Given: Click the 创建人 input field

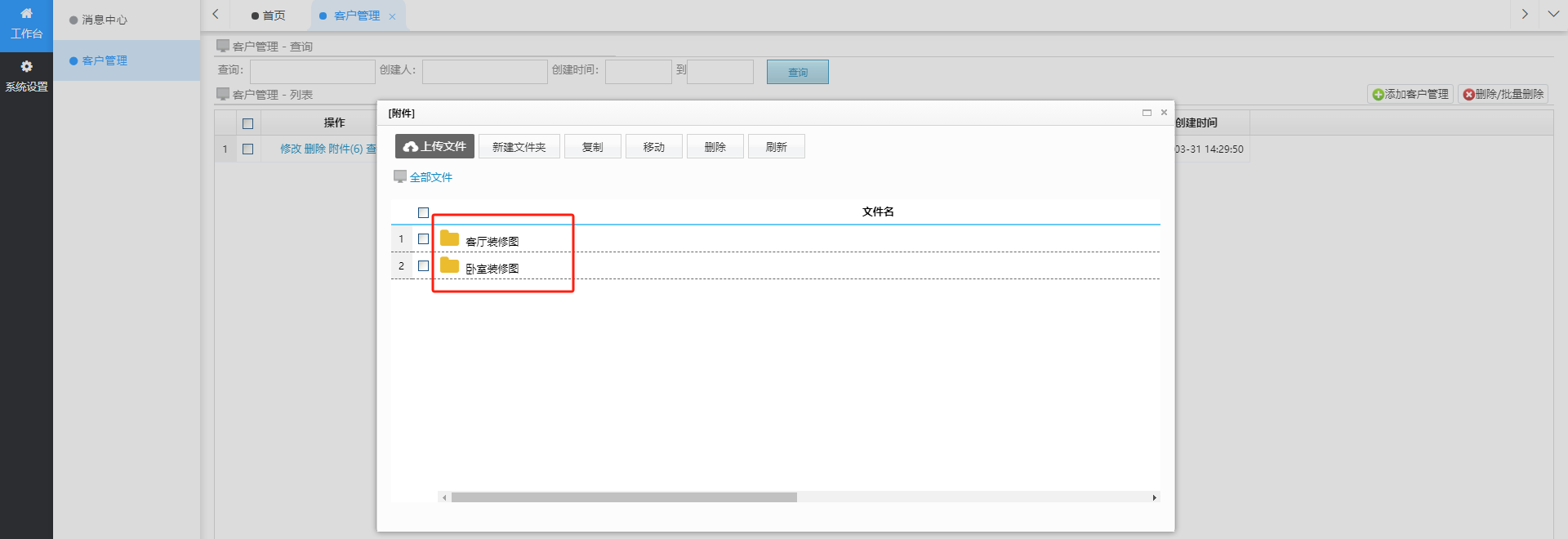Looking at the screenshot, I should click(484, 72).
